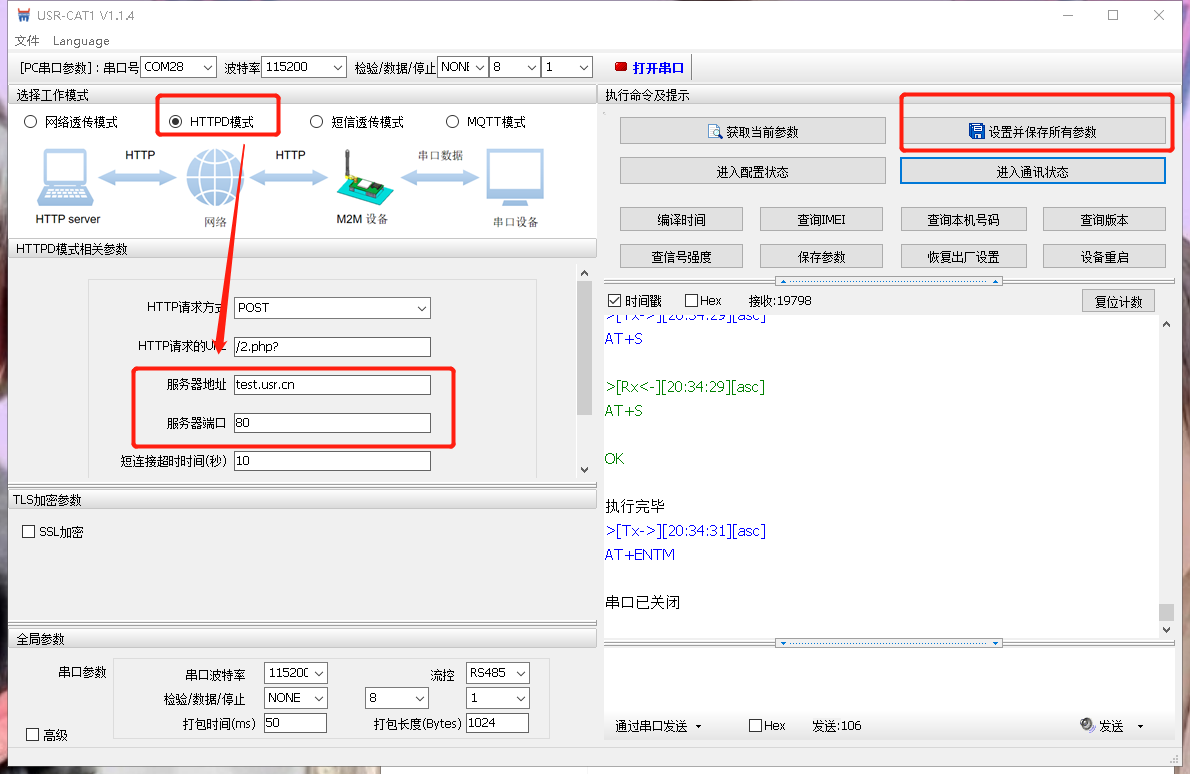Click the red serial port open icon
1190x774 pixels.
tap(621, 67)
